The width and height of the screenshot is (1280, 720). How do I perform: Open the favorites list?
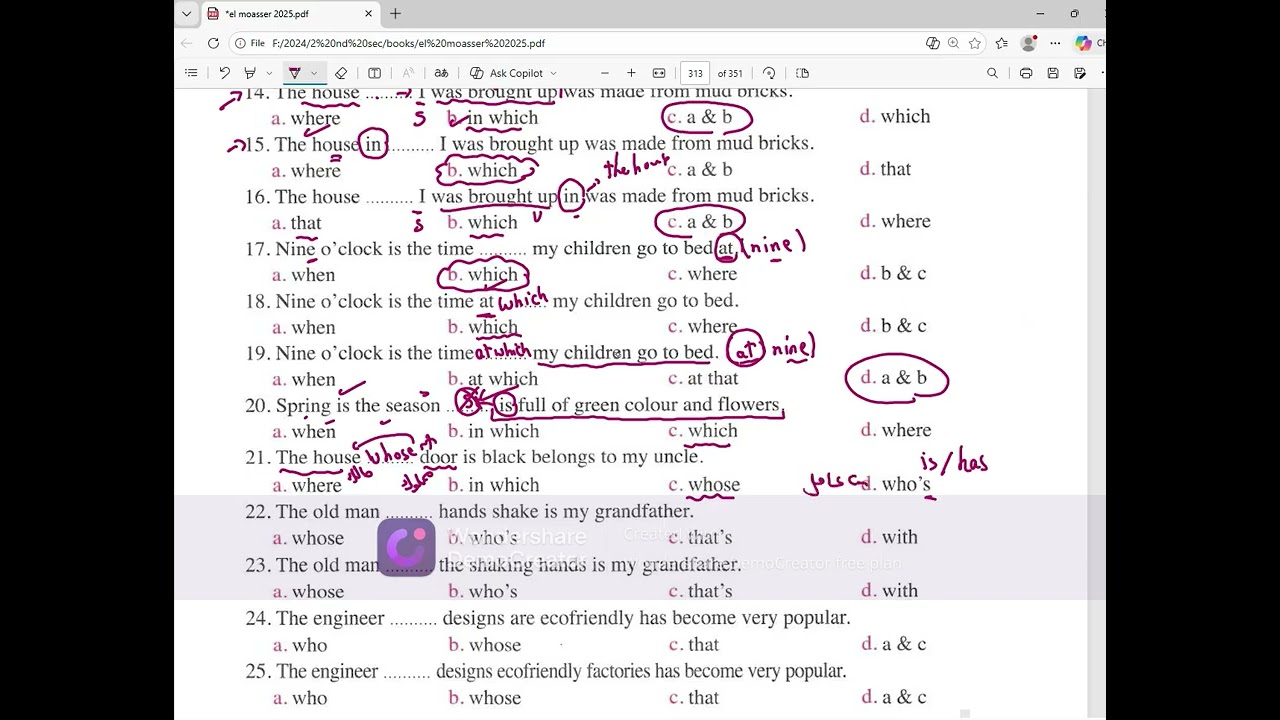coord(1002,43)
